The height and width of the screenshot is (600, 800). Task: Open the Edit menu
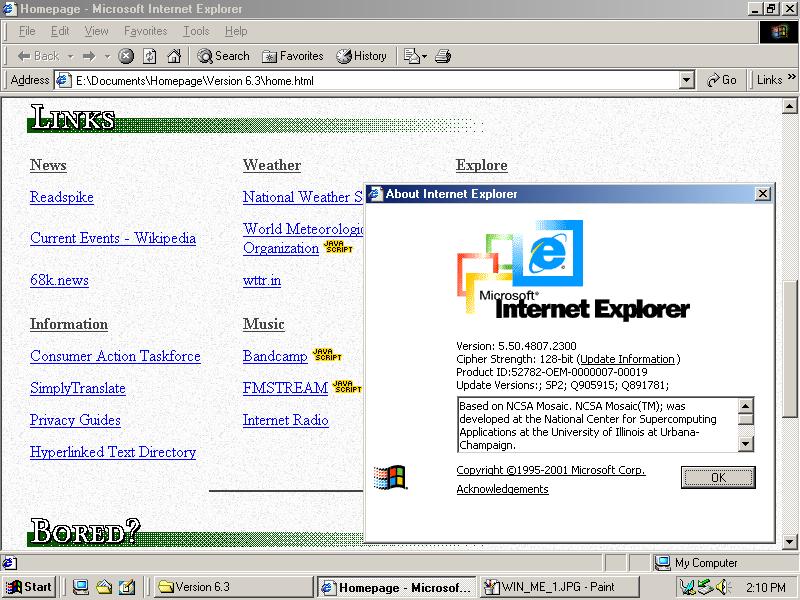[60, 31]
